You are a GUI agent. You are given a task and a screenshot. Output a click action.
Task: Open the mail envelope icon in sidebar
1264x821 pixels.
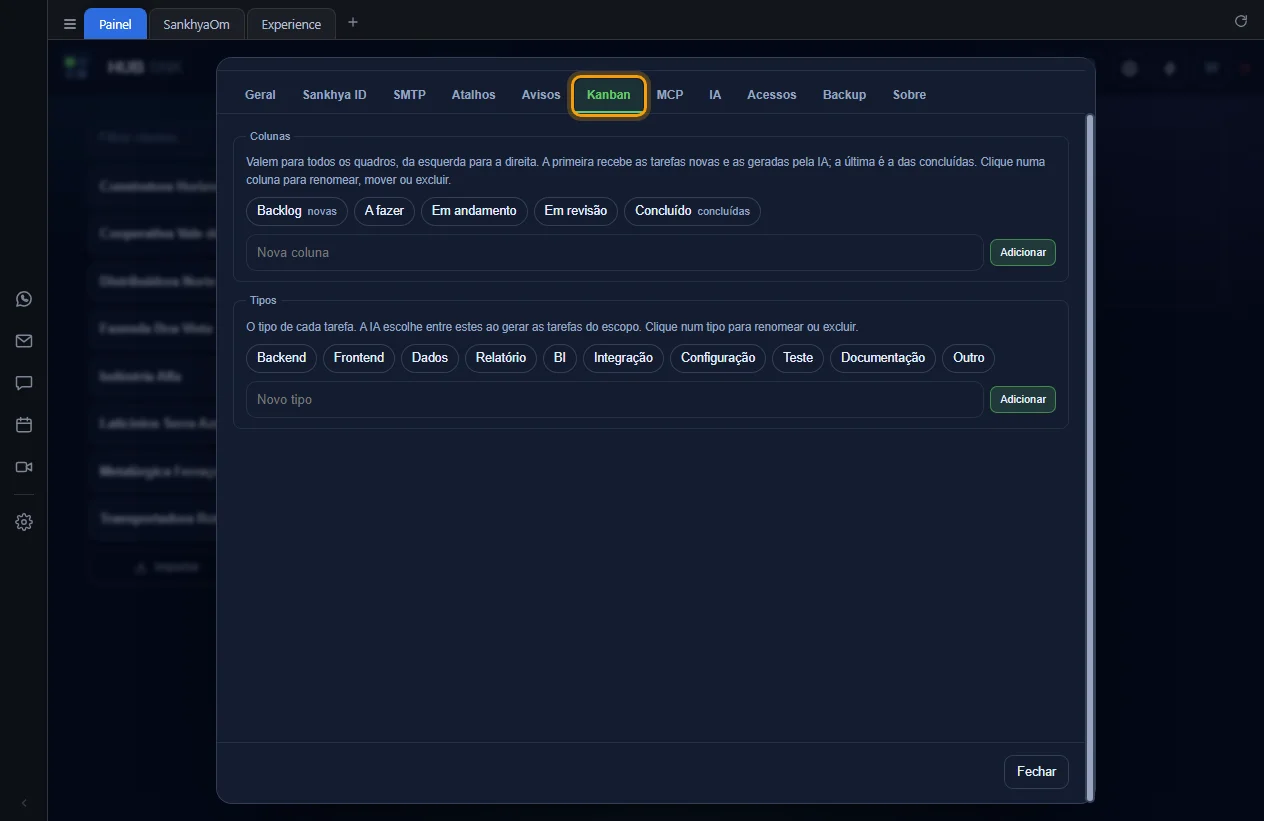click(24, 341)
